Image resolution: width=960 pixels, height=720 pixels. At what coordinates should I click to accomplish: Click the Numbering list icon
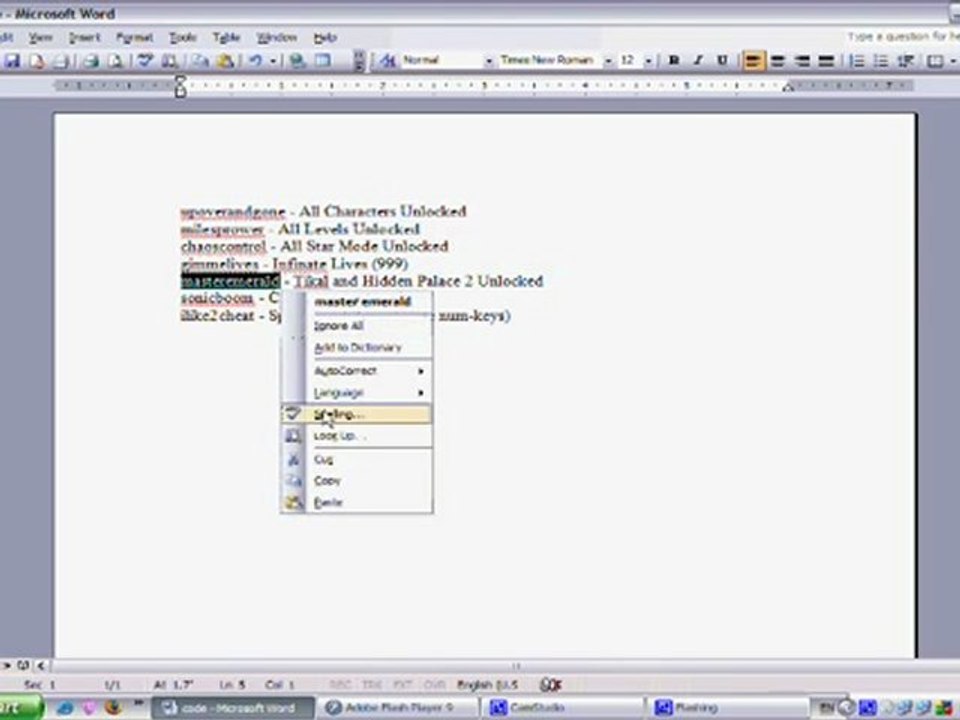[857, 61]
